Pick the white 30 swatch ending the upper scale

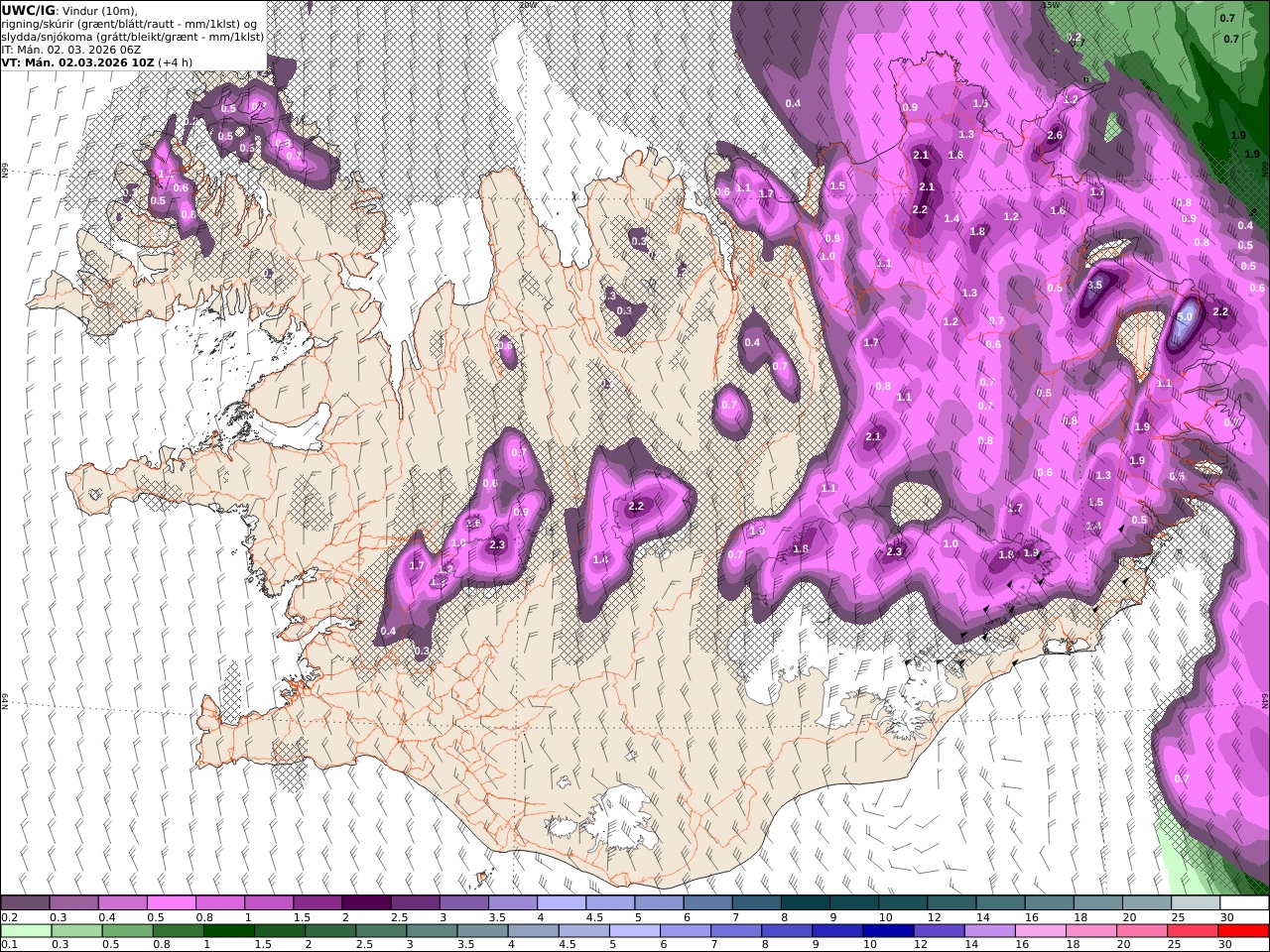click(1244, 902)
